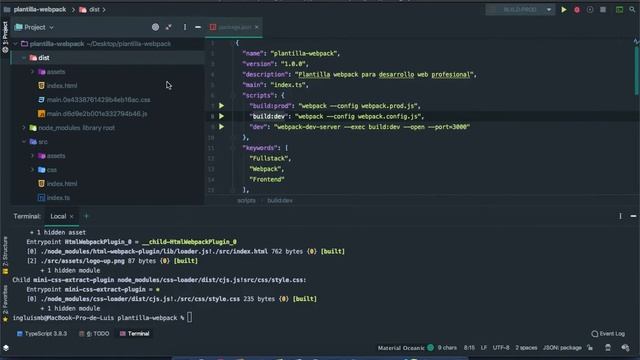Run with coverage icon in the top toolbar

click(590, 9)
